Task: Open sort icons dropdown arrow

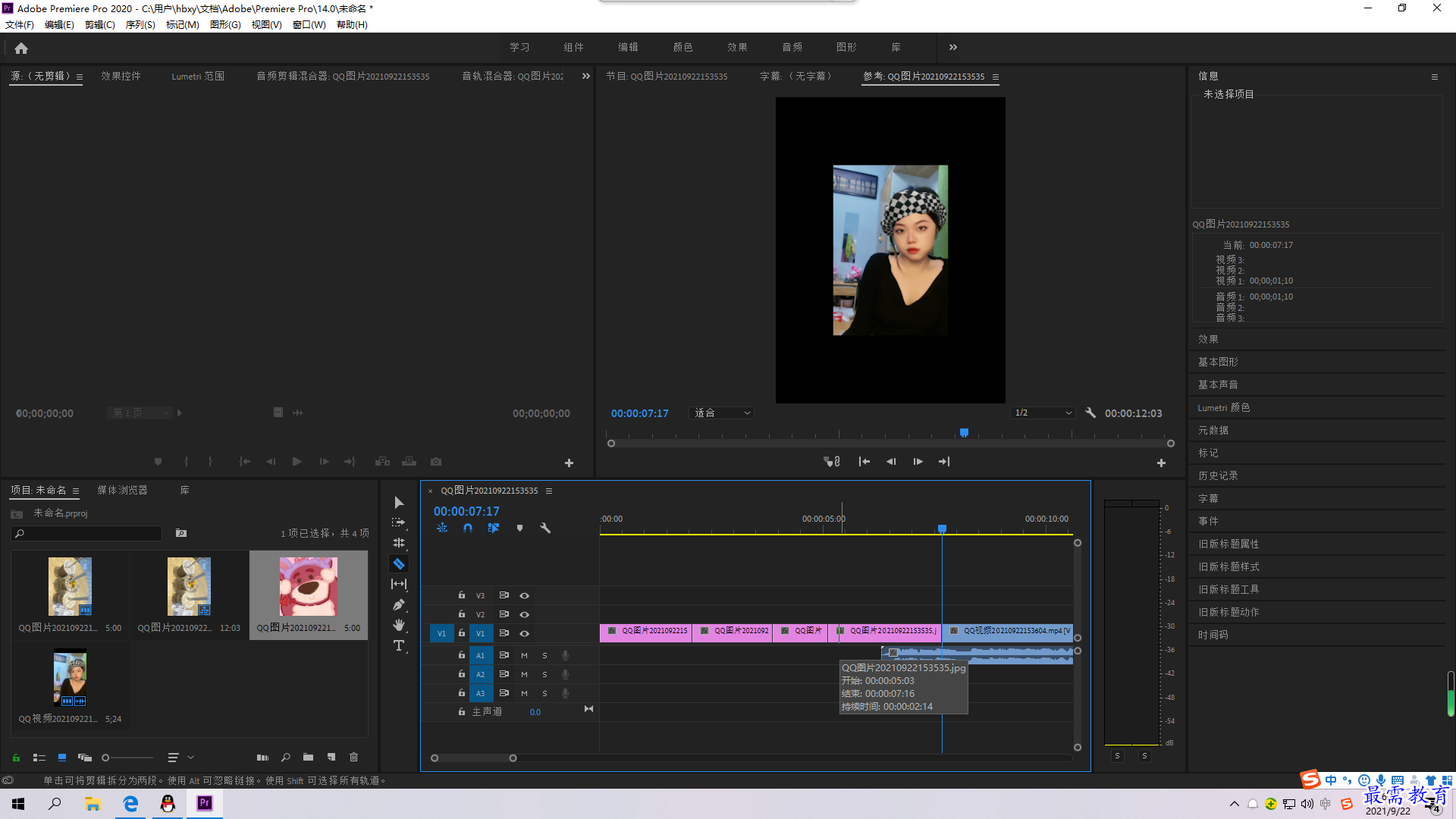Action: tap(190, 758)
